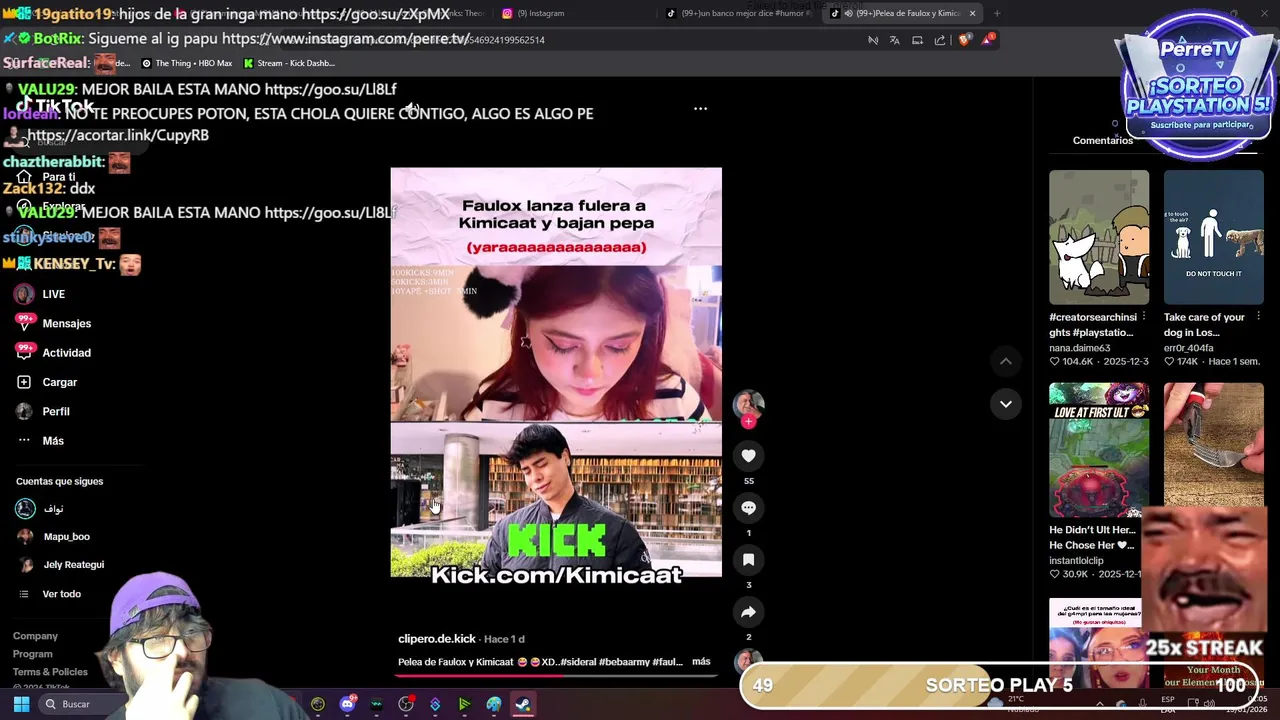This screenshot has width=1280, height=720.
Task: Open Mensajes in the sidebar
Action: [x=67, y=324]
